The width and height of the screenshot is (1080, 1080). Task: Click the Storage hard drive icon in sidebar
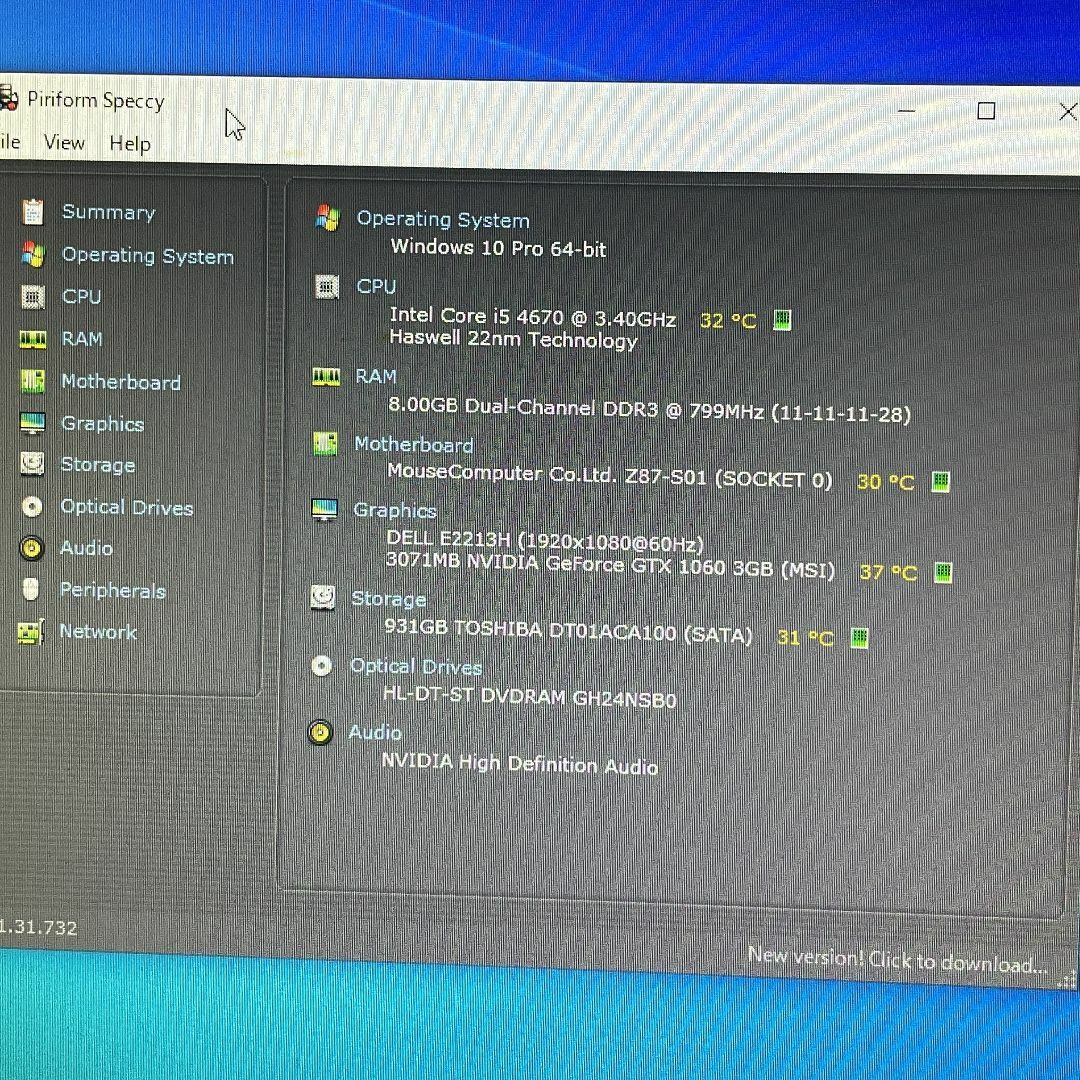coord(32,464)
